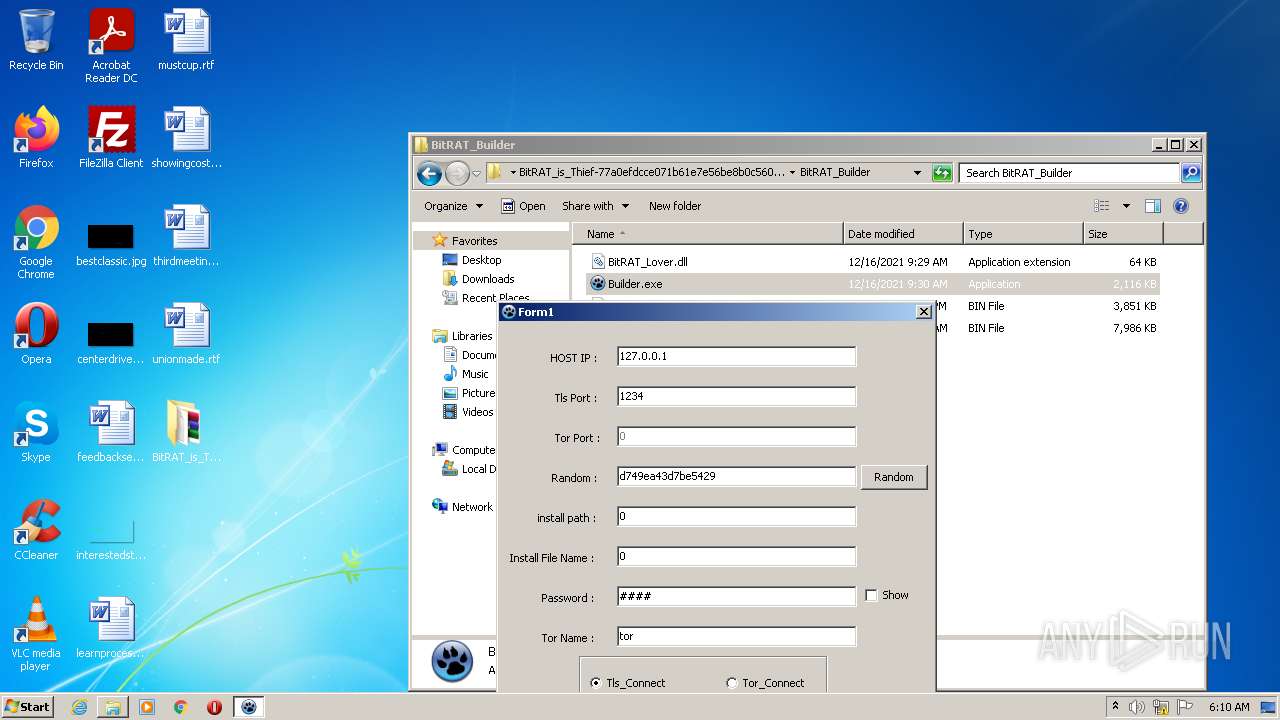Open Recycle Bin desktop icon

pos(36,40)
